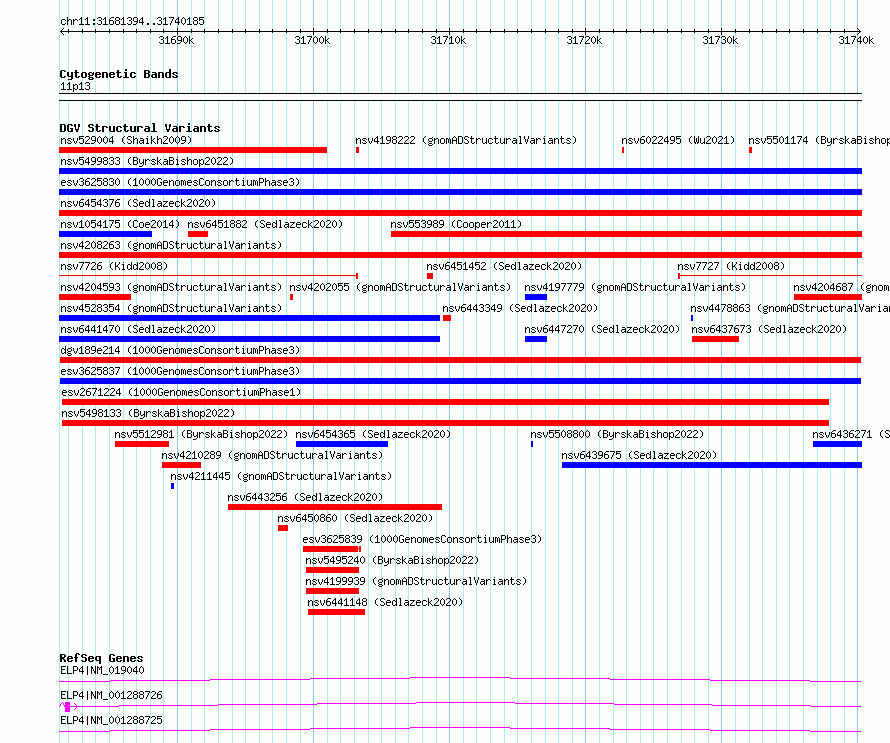
Task: Select nsv6451452 (Sedlazeck2020) label
Action: pyautogui.click(x=504, y=266)
